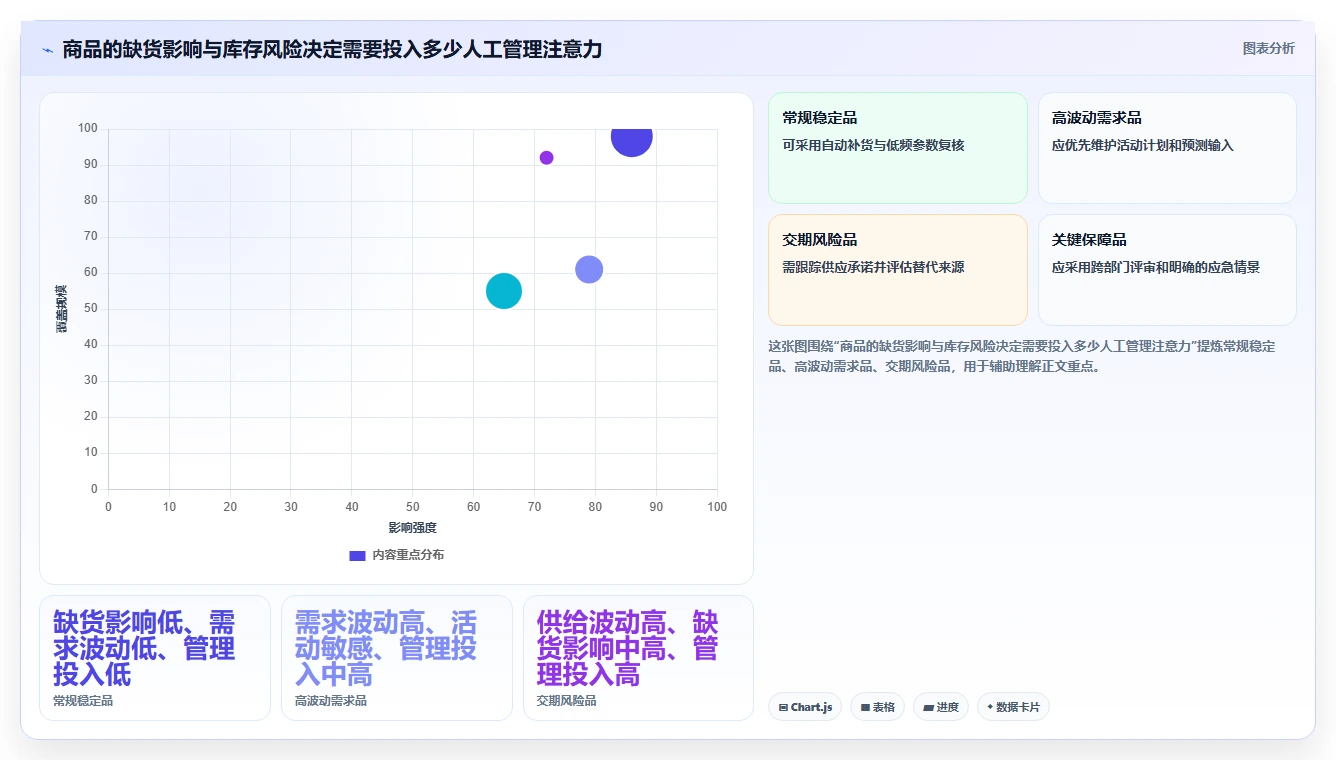Click the page title 商品的缺货影响与库存风险

(332, 49)
